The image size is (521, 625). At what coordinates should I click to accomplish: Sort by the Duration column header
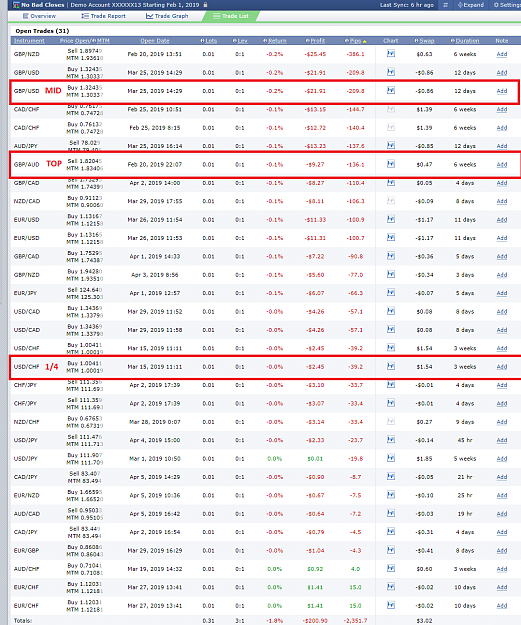(467, 41)
